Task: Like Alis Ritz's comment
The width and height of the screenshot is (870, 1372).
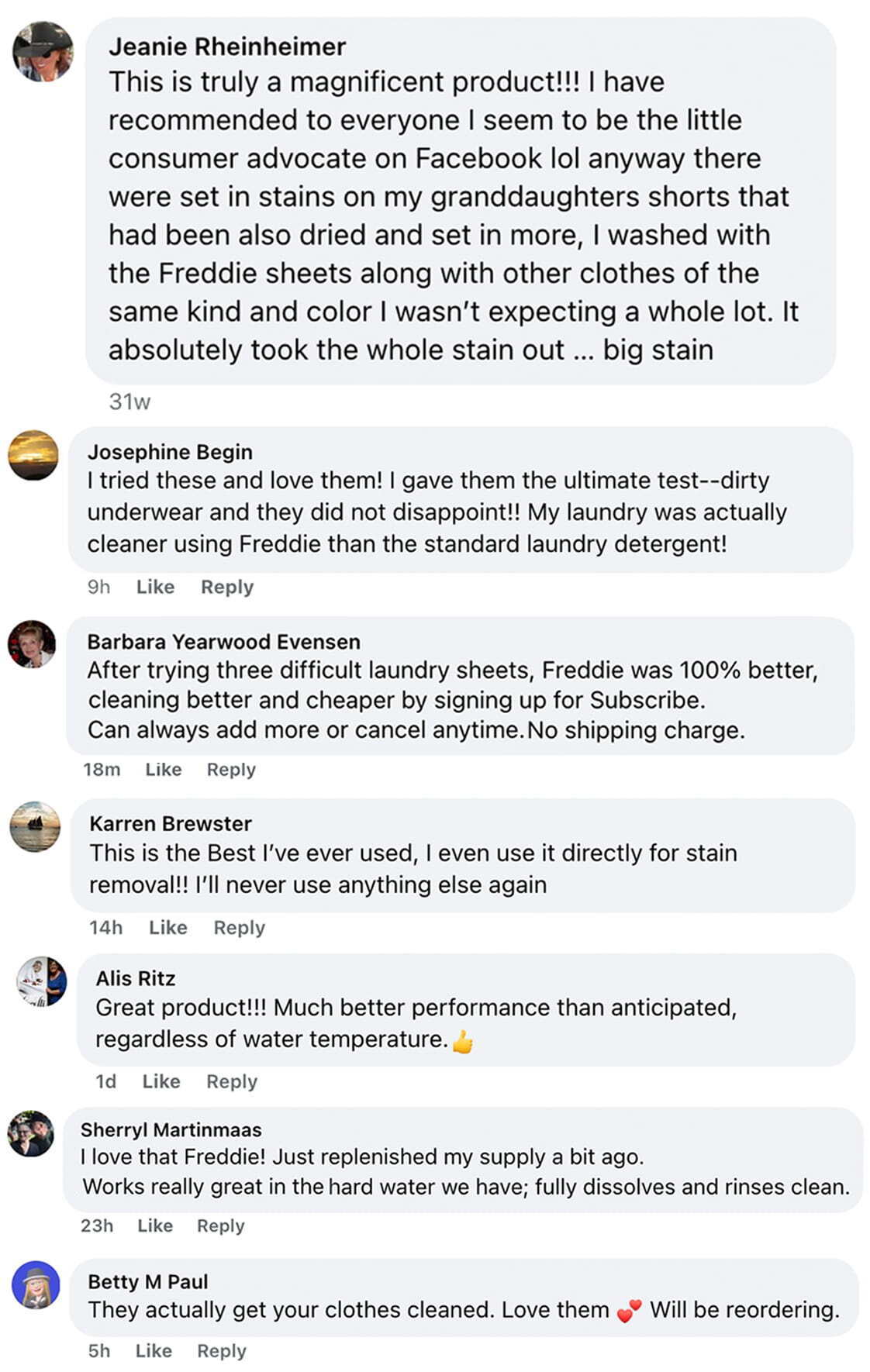Action: click(161, 1081)
